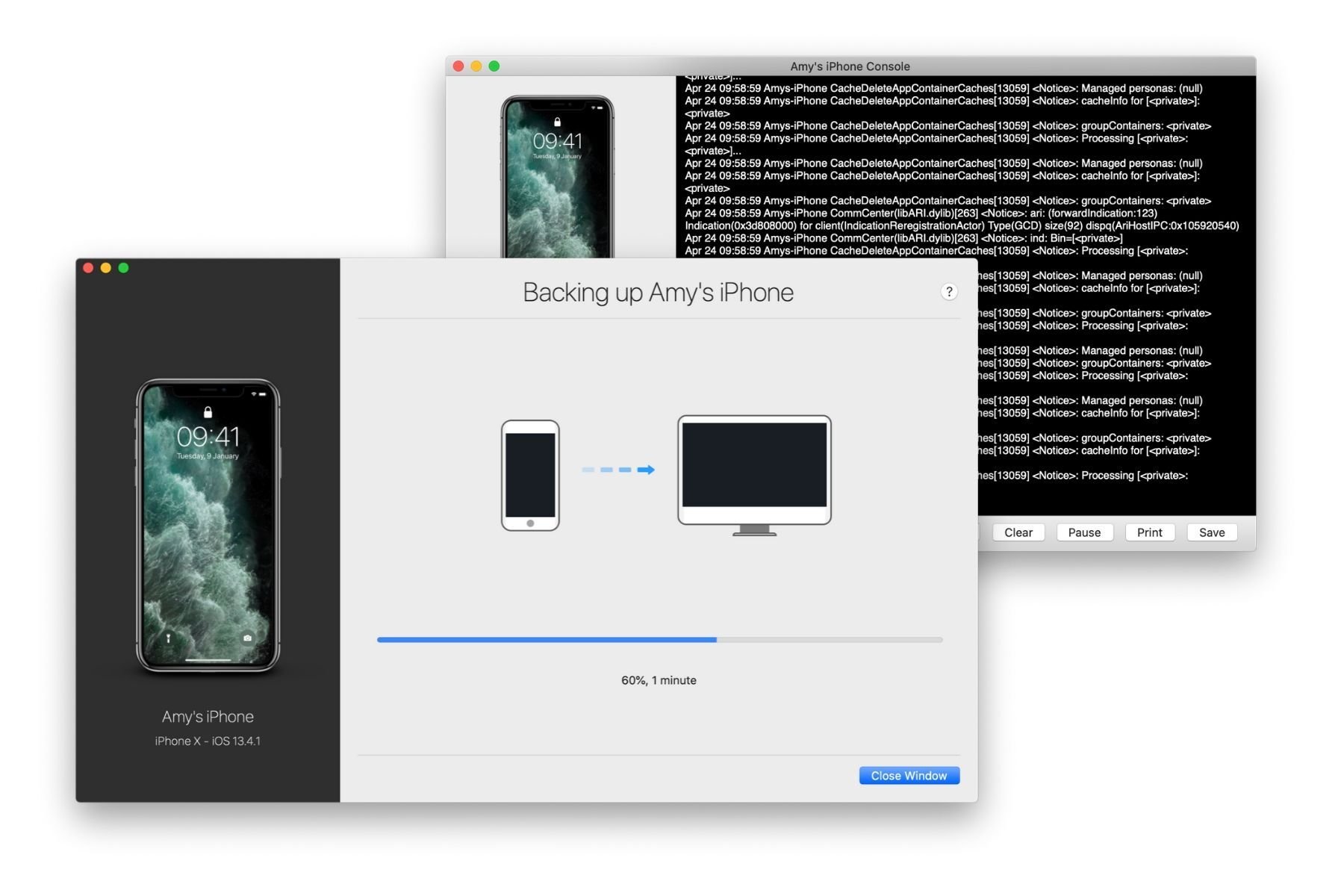Click the log line "ind: Bin=[<private>]"

tap(903, 238)
